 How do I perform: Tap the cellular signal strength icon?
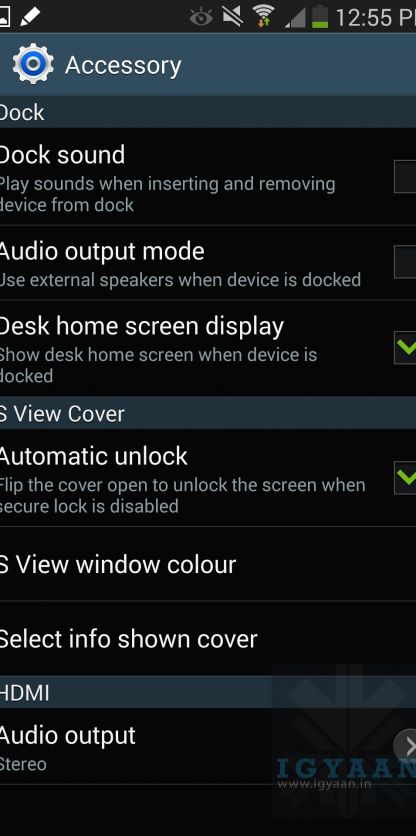tap(295, 18)
